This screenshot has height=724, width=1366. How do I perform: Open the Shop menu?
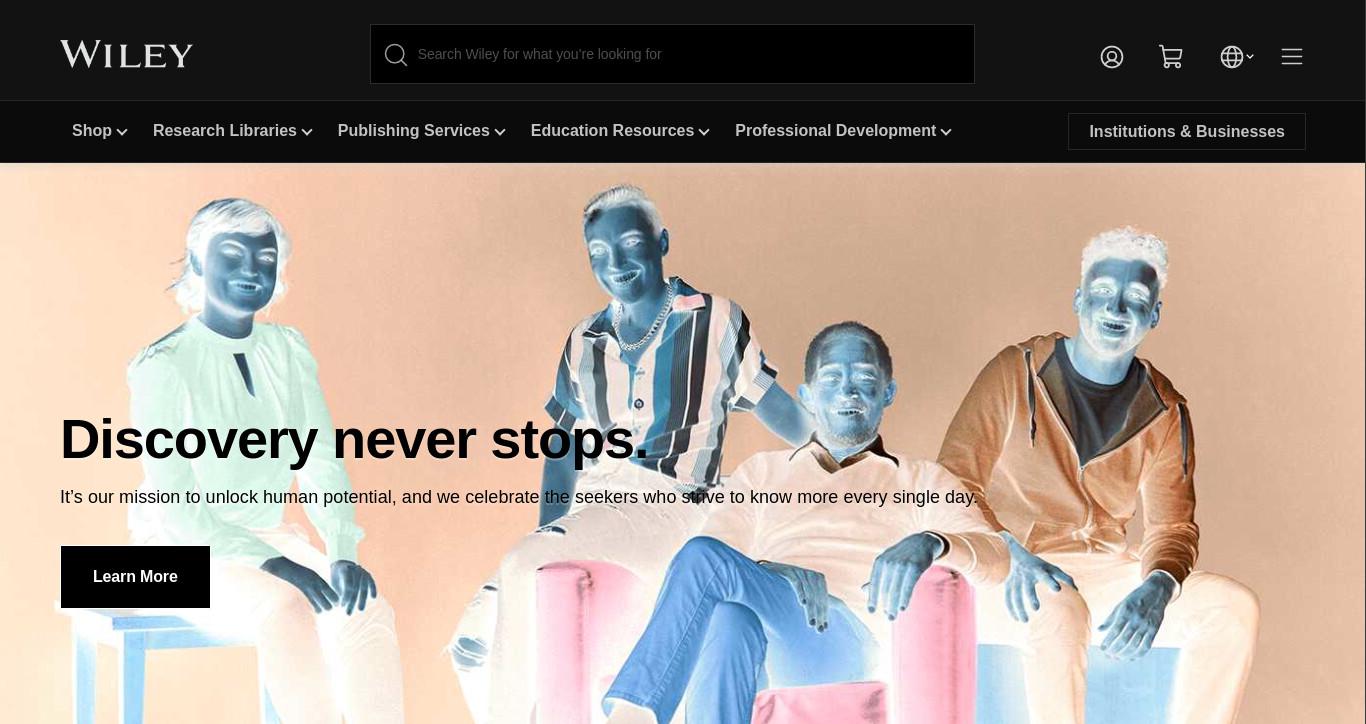tap(92, 131)
